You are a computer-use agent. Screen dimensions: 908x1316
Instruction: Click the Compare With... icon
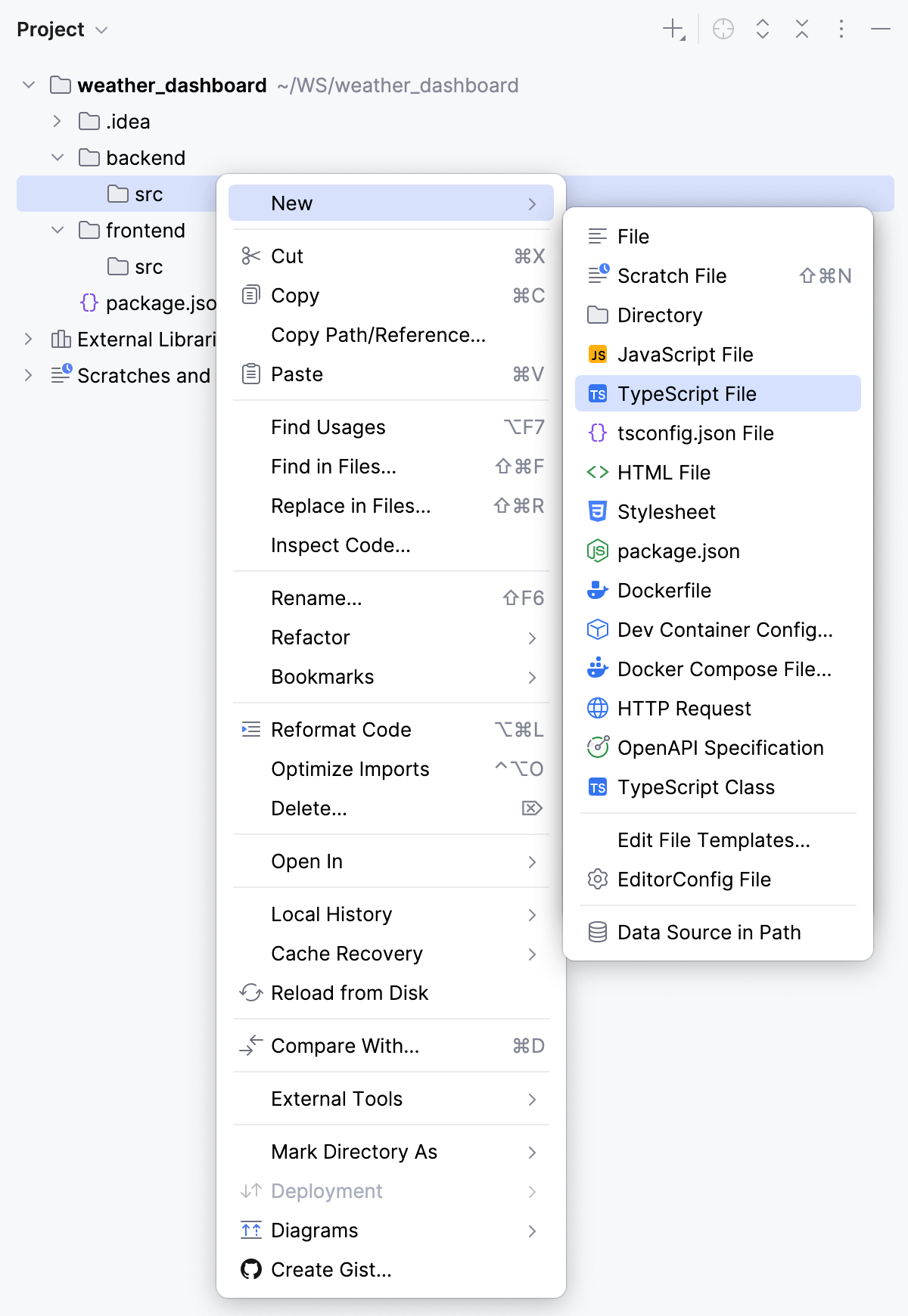[x=250, y=1045]
